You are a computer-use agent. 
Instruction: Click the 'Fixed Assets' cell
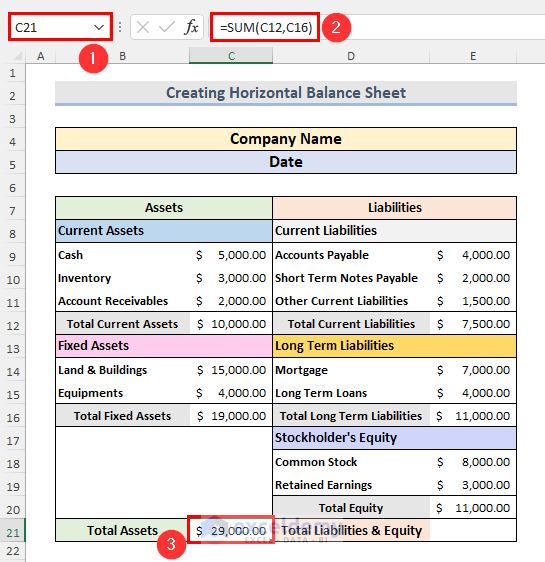coord(164,346)
